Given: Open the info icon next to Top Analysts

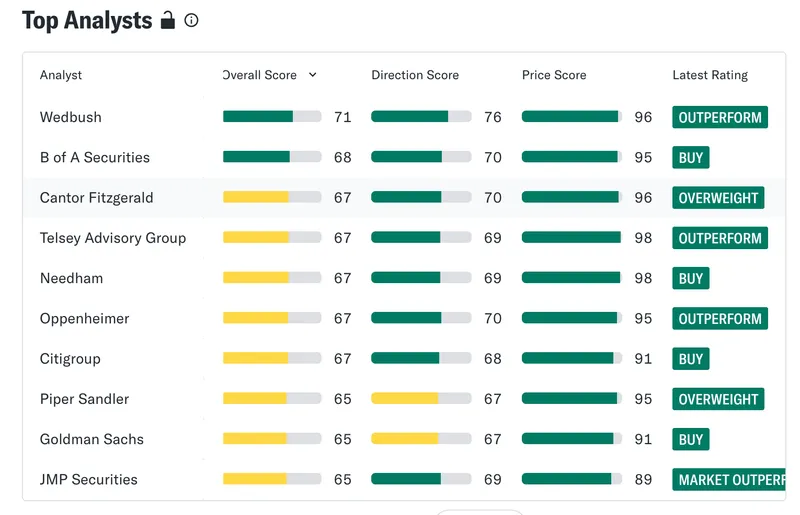Looking at the screenshot, I should tap(191, 20).
